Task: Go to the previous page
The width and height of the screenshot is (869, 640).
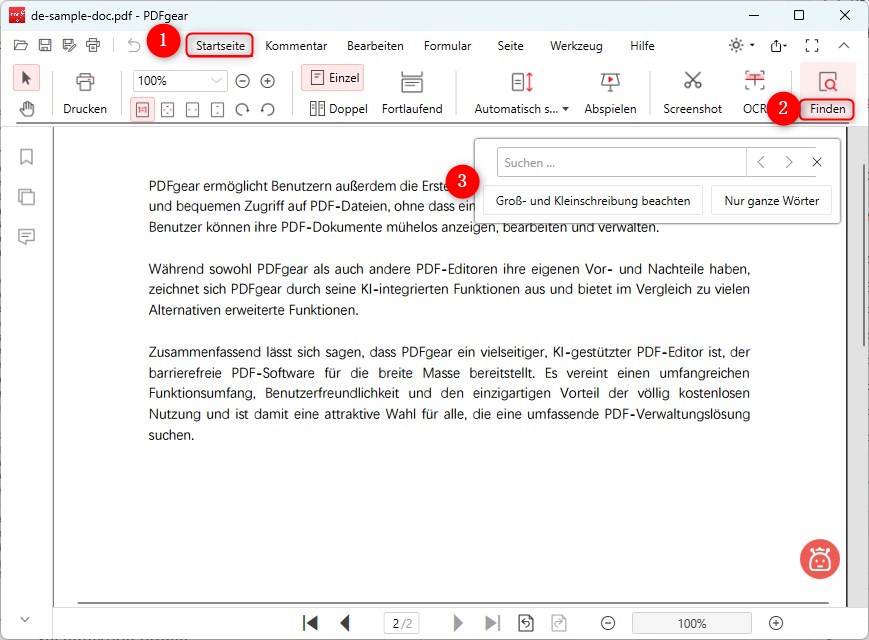Action: (345, 623)
